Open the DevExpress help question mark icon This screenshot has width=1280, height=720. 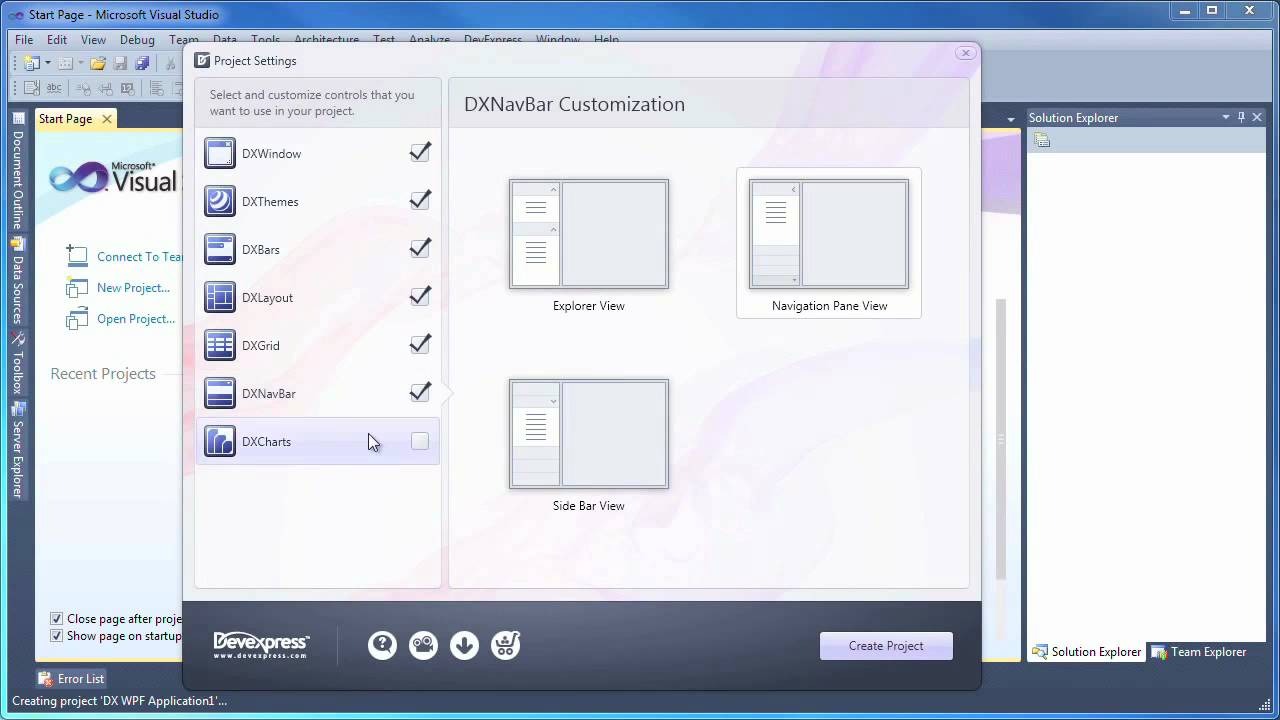[382, 645]
